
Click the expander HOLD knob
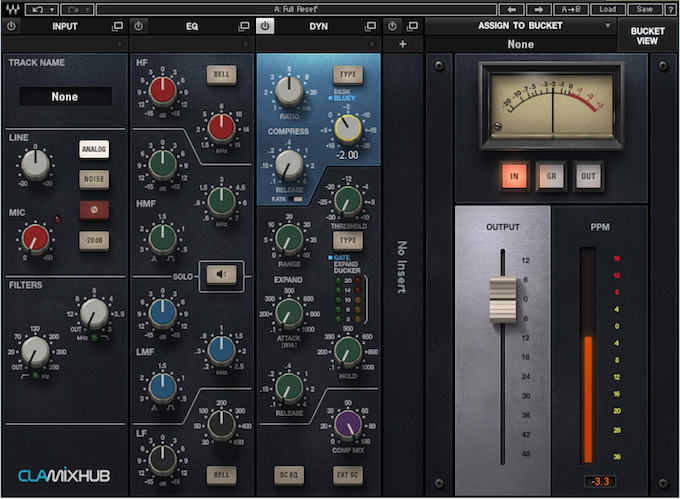coord(348,350)
